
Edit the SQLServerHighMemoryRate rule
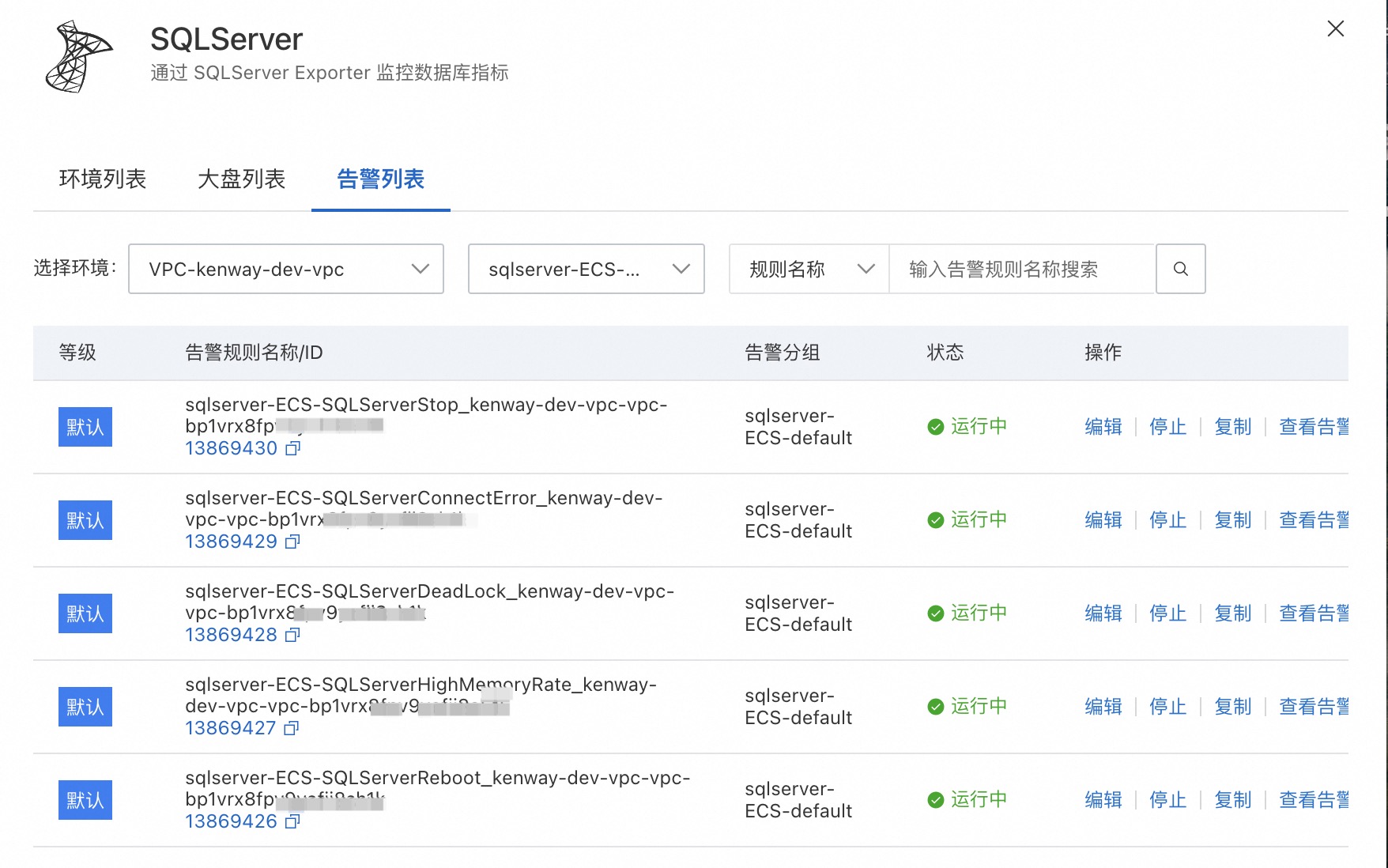coord(1103,707)
